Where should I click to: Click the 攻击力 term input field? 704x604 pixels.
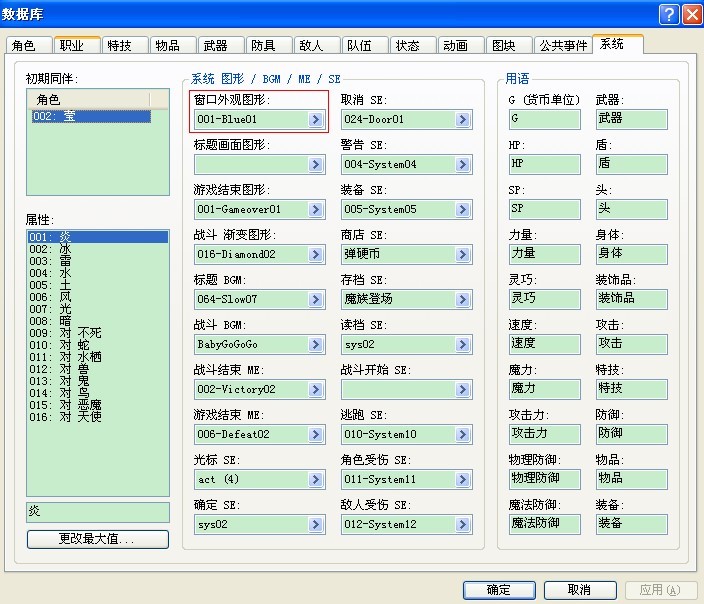pos(545,434)
